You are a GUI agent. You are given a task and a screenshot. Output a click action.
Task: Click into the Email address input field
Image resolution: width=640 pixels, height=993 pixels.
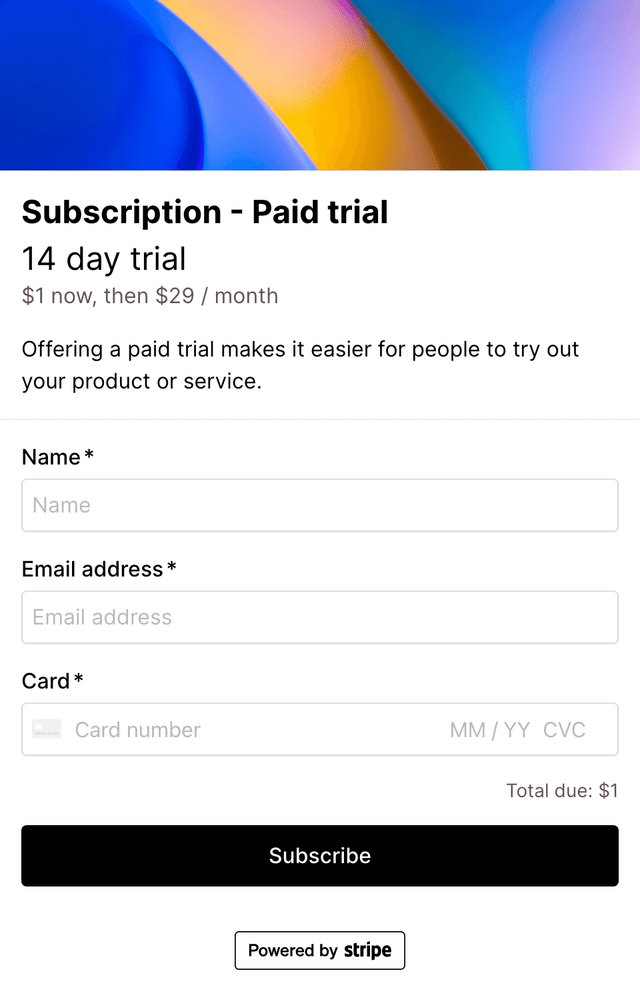point(320,617)
